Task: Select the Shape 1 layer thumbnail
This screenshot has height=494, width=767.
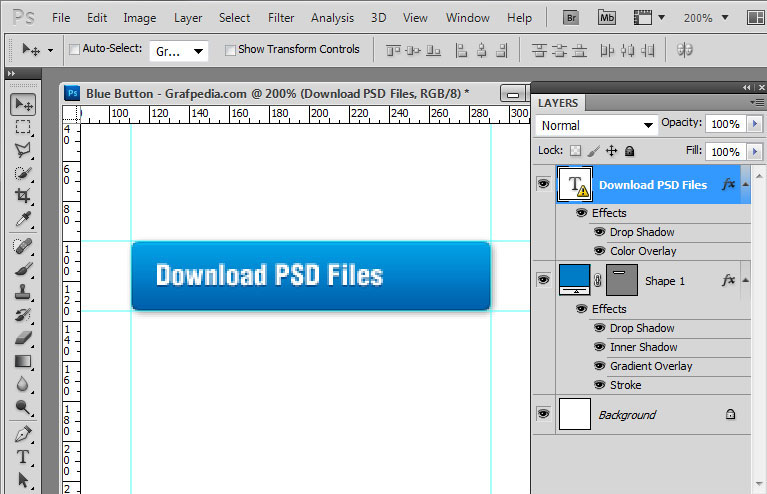Action: click(574, 280)
